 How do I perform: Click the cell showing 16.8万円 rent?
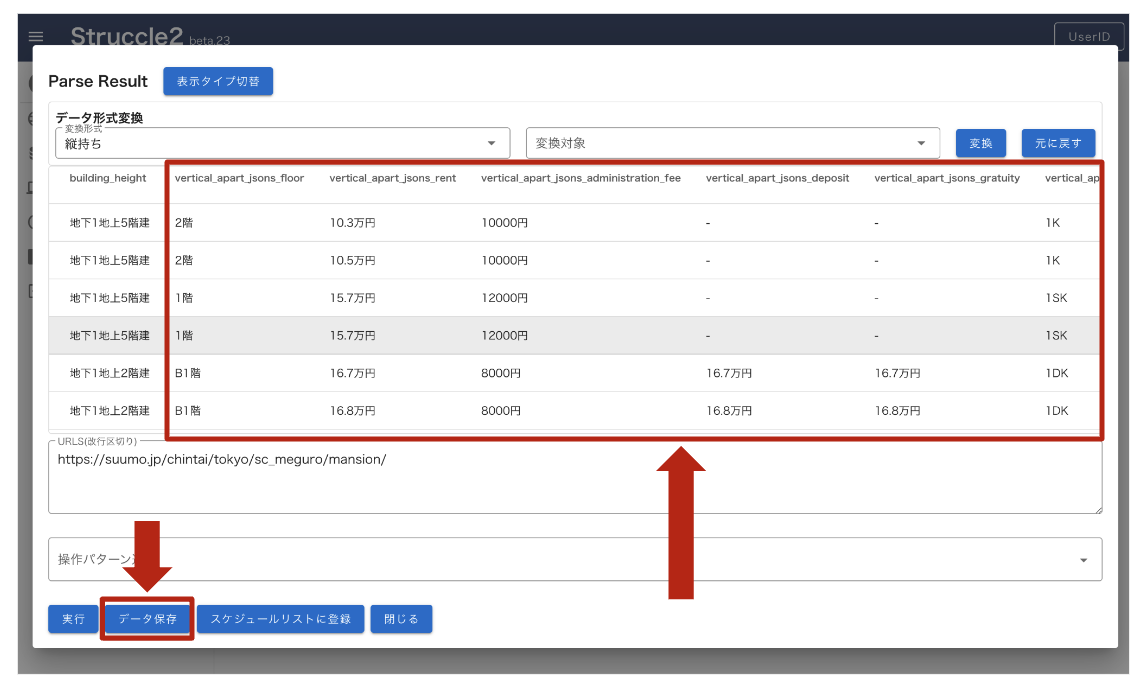(x=353, y=410)
